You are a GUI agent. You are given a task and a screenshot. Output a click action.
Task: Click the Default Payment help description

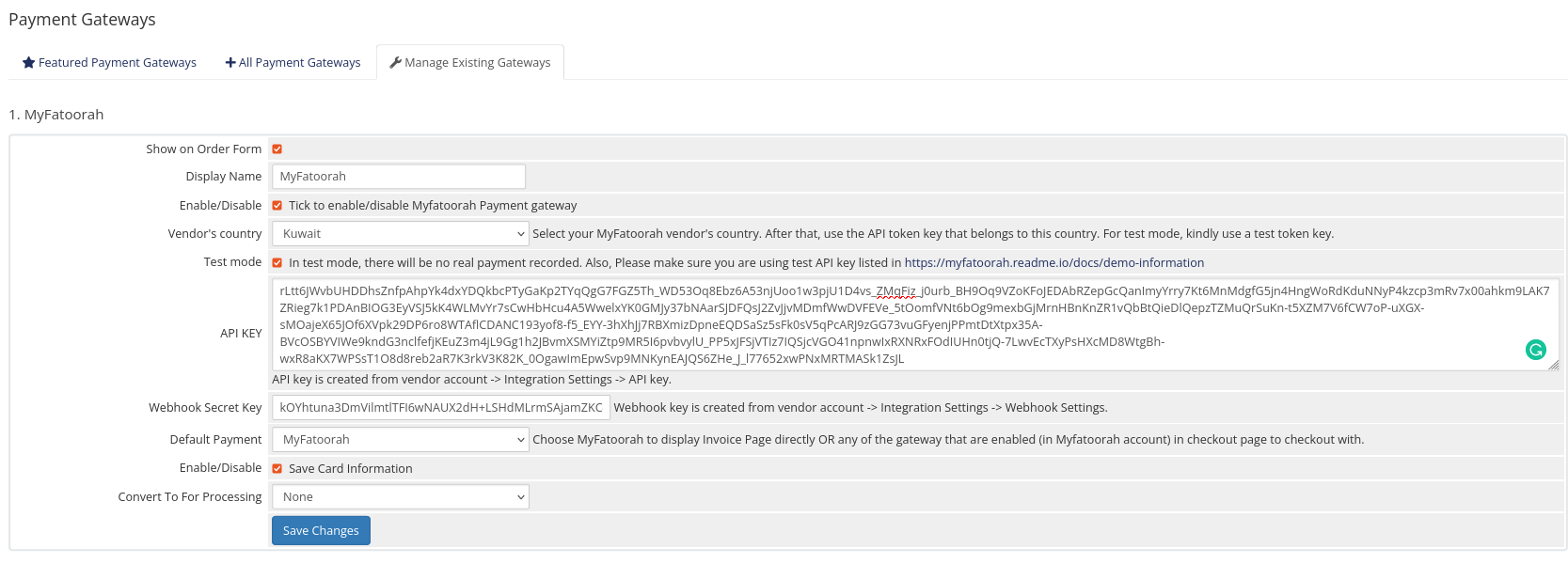[948, 439]
